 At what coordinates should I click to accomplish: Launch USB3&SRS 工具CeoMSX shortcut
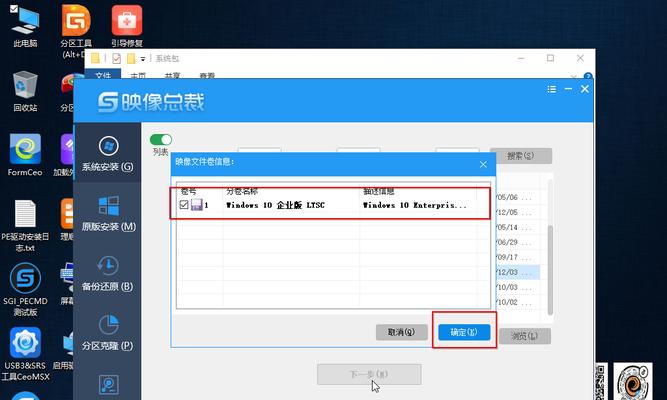[x=25, y=354]
